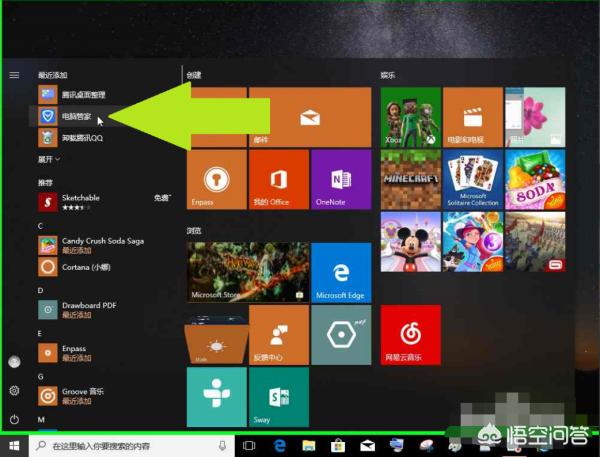Click the taskbar search box

(130, 445)
